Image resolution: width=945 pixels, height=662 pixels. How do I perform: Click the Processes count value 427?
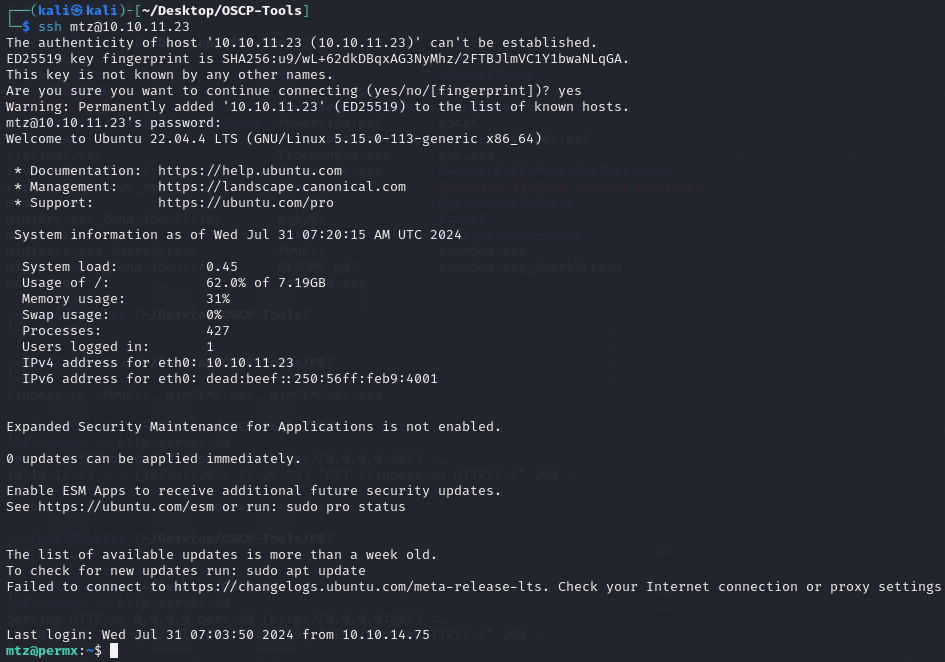[x=217, y=331]
